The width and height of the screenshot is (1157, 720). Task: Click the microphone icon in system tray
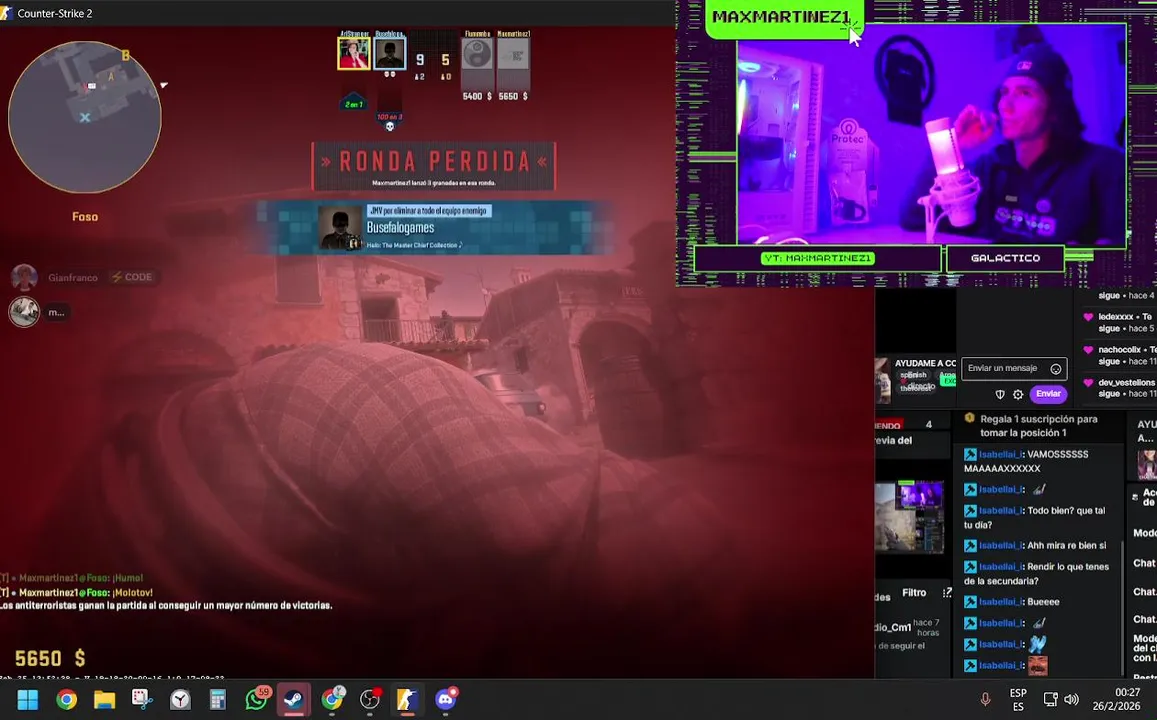pyautogui.click(x=985, y=699)
